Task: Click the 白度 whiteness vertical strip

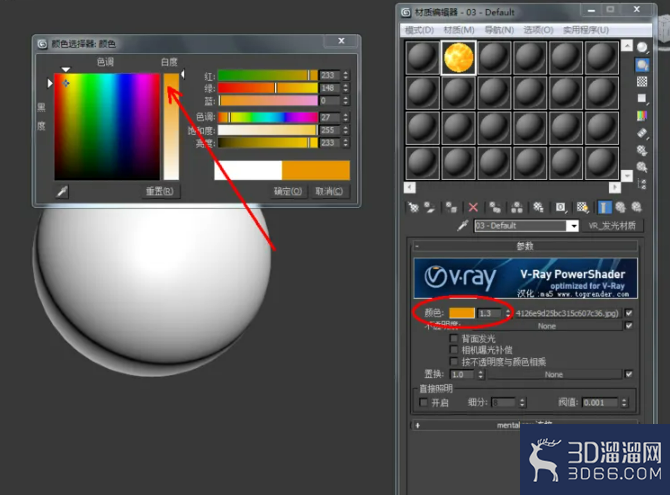Action: tap(171, 127)
